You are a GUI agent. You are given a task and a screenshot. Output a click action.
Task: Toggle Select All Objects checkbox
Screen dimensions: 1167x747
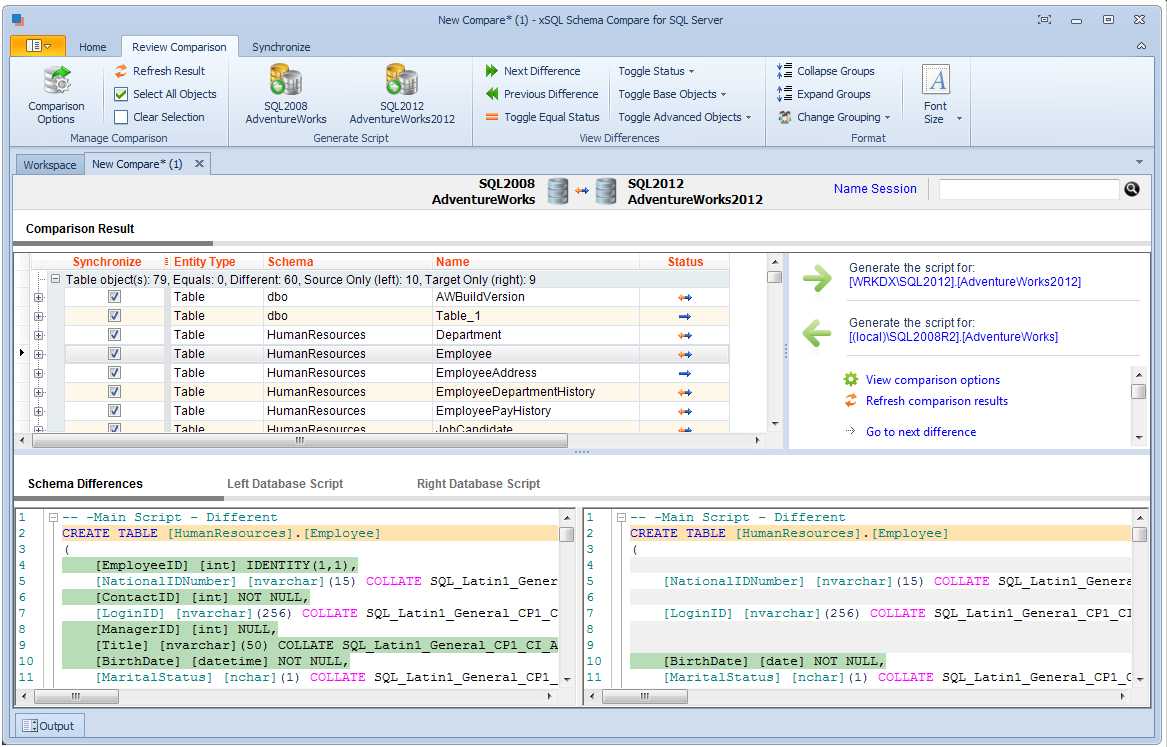point(121,94)
